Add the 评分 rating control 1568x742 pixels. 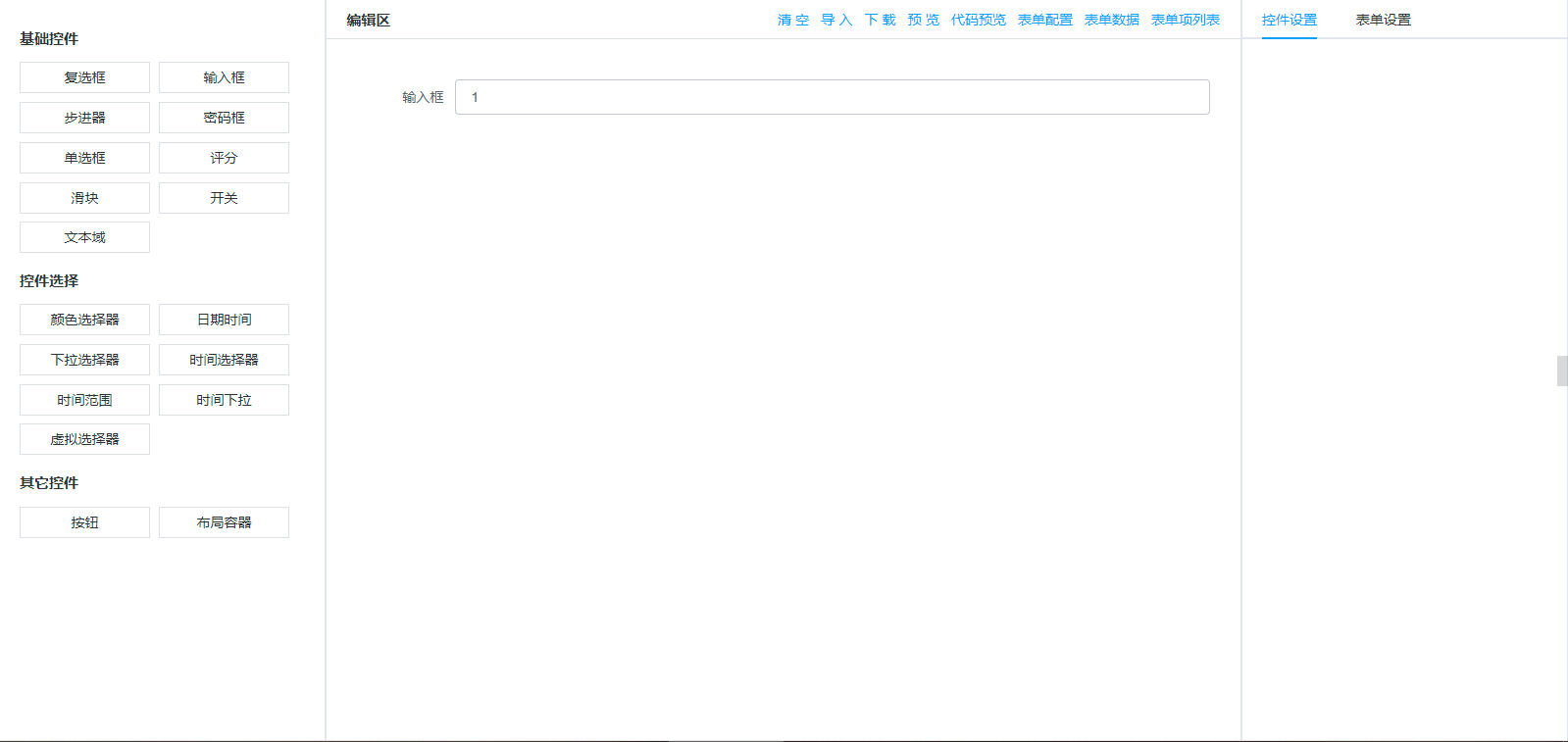click(224, 158)
